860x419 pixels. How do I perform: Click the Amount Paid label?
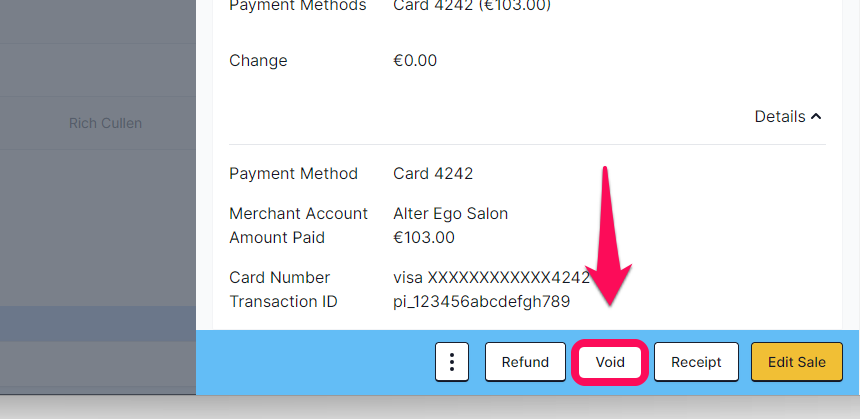pos(277,237)
